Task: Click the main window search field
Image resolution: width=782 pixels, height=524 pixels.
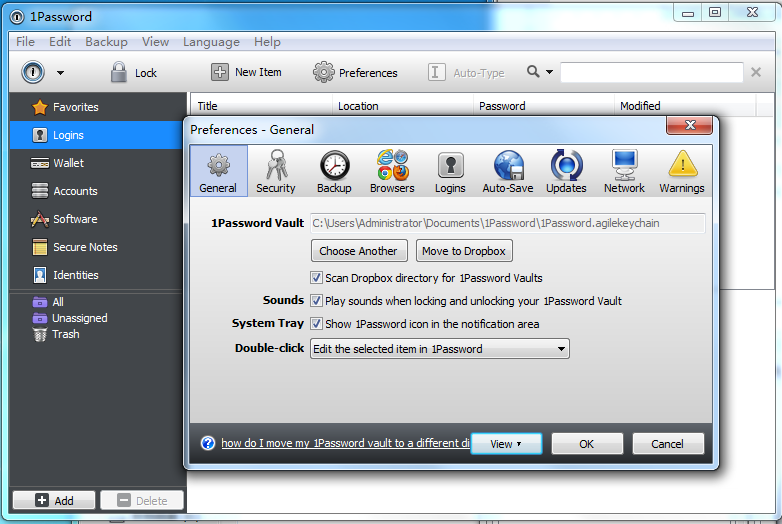Action: click(651, 72)
